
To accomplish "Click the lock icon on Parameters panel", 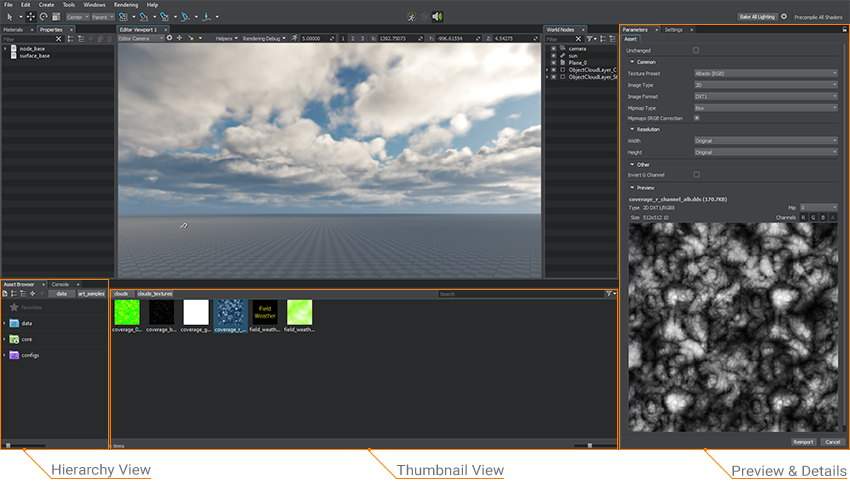I will (x=844, y=30).
